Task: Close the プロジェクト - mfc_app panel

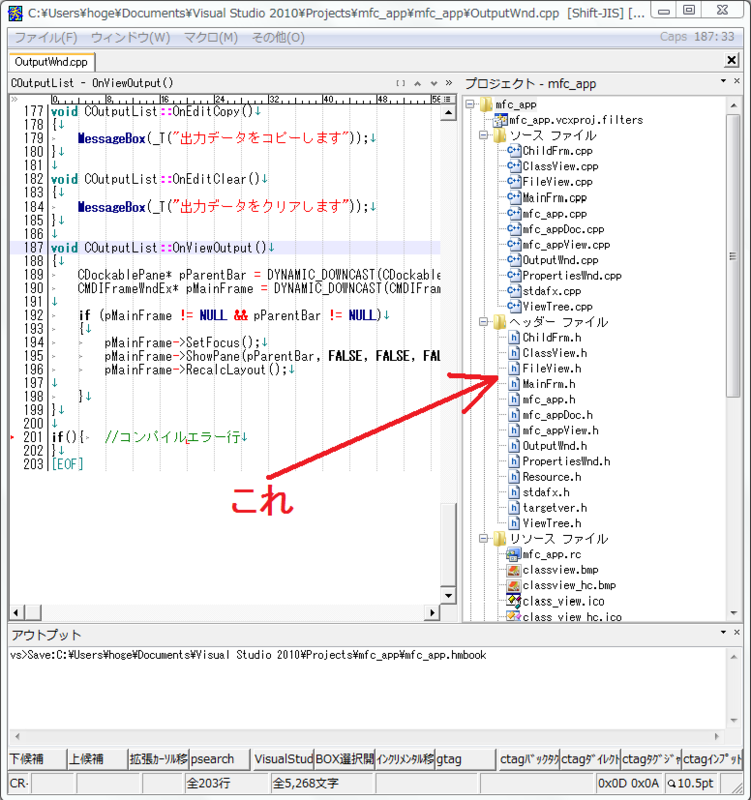Action: coord(737,81)
